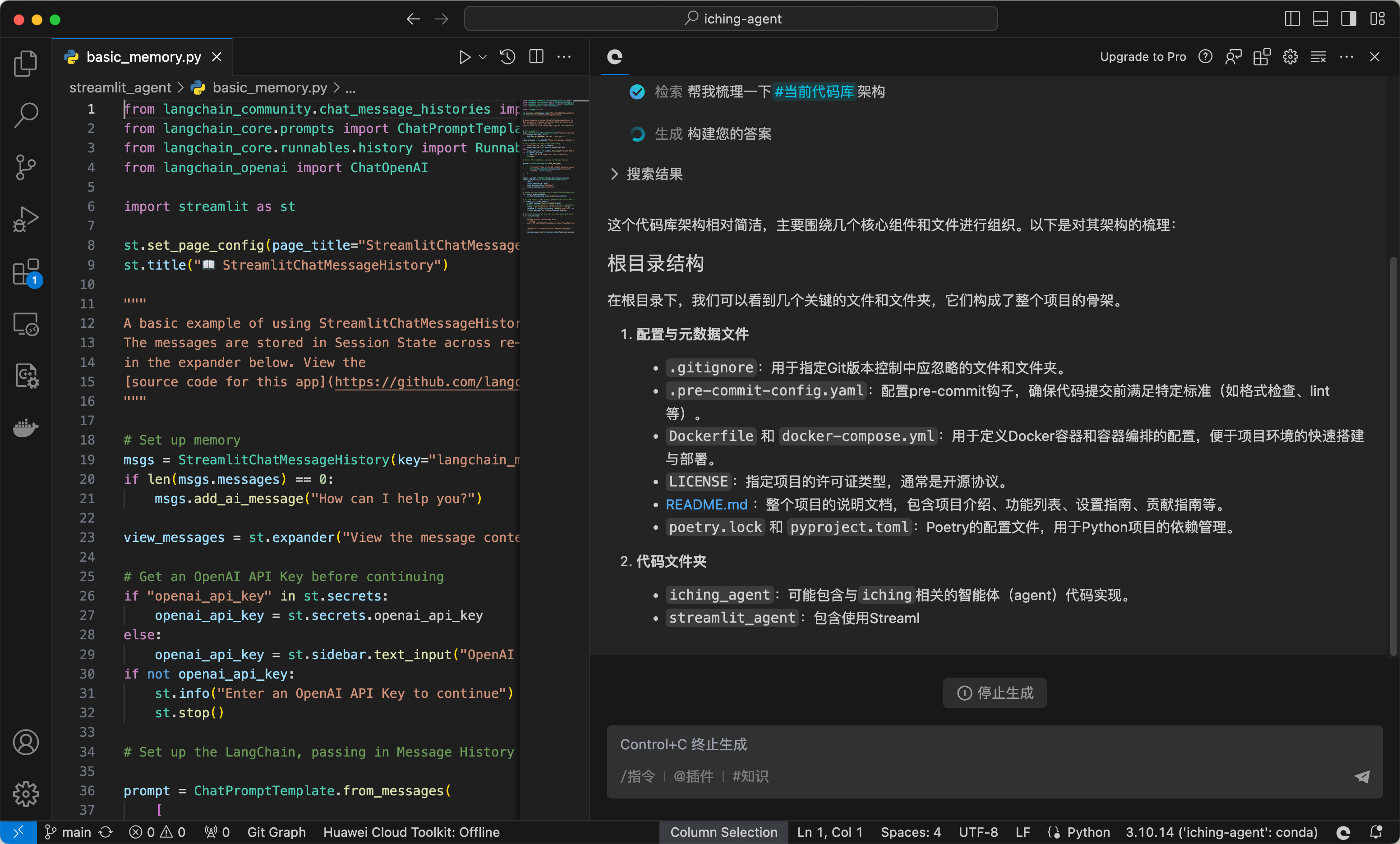Open the Run and Debug view
Viewport: 1400px width, 844px height.
pos(26,220)
